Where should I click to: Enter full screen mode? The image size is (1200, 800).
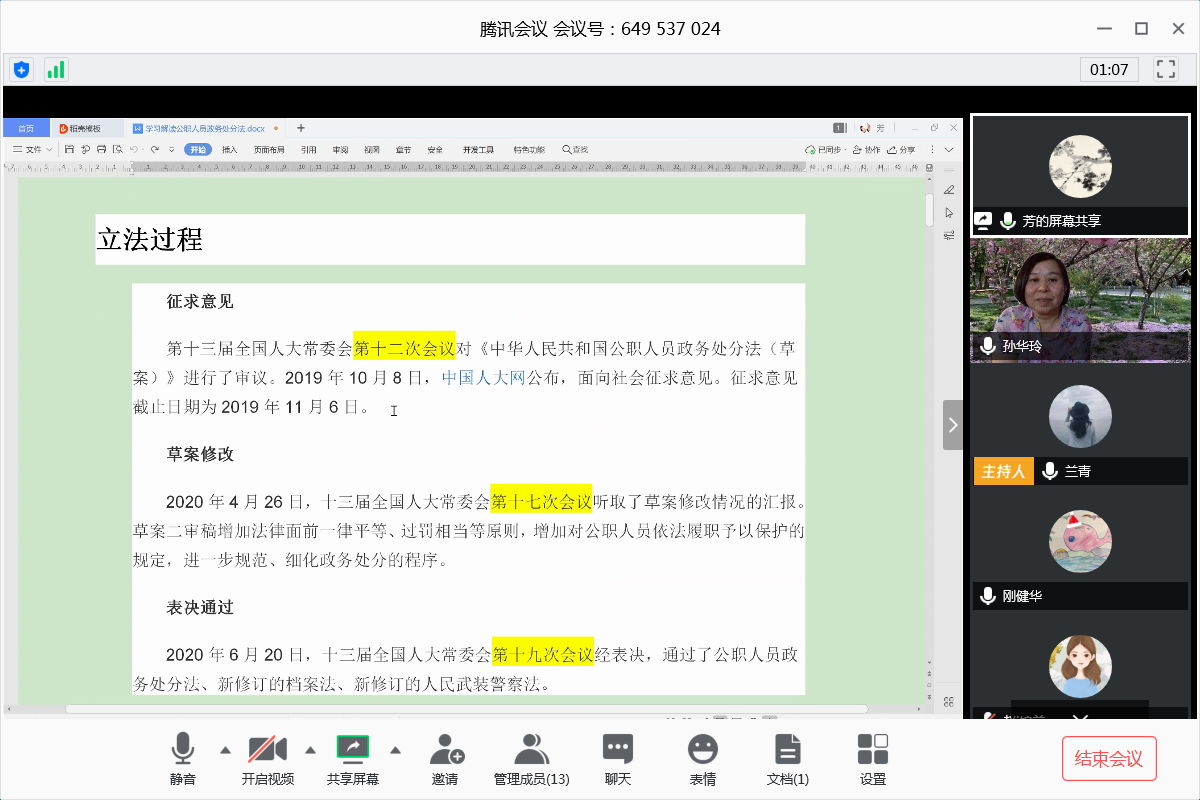point(1165,69)
